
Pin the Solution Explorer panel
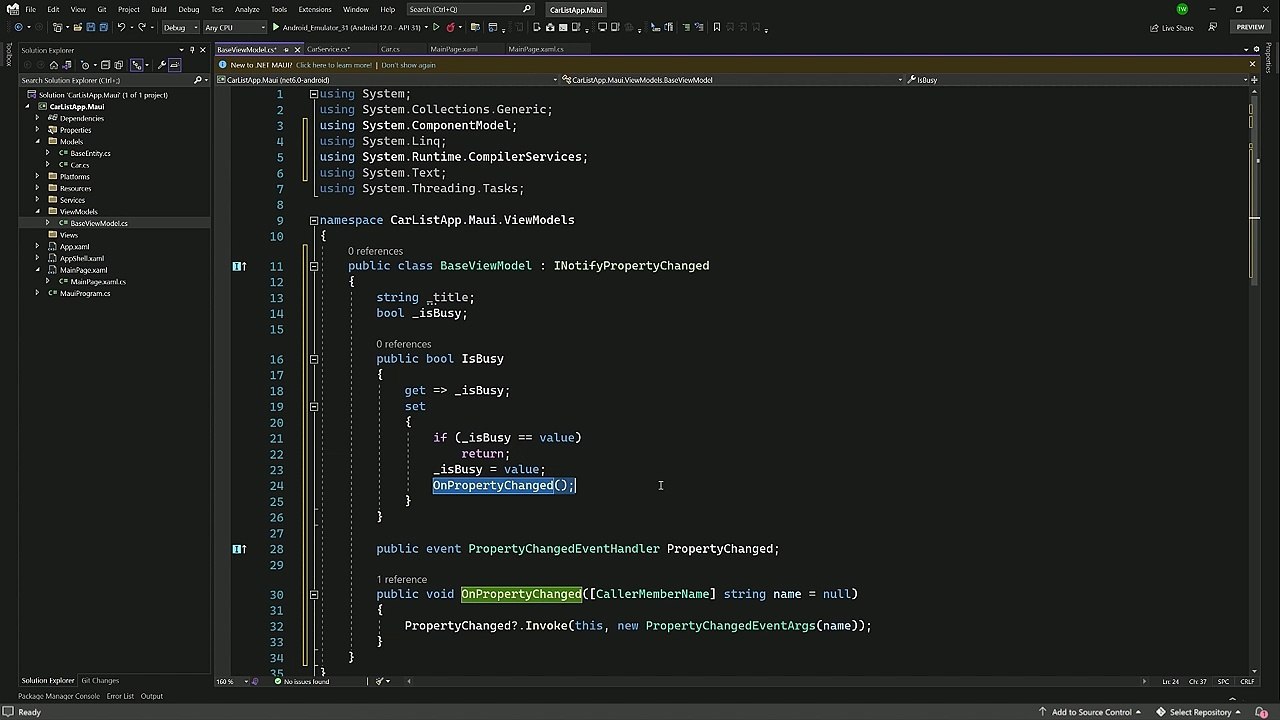coord(192,50)
